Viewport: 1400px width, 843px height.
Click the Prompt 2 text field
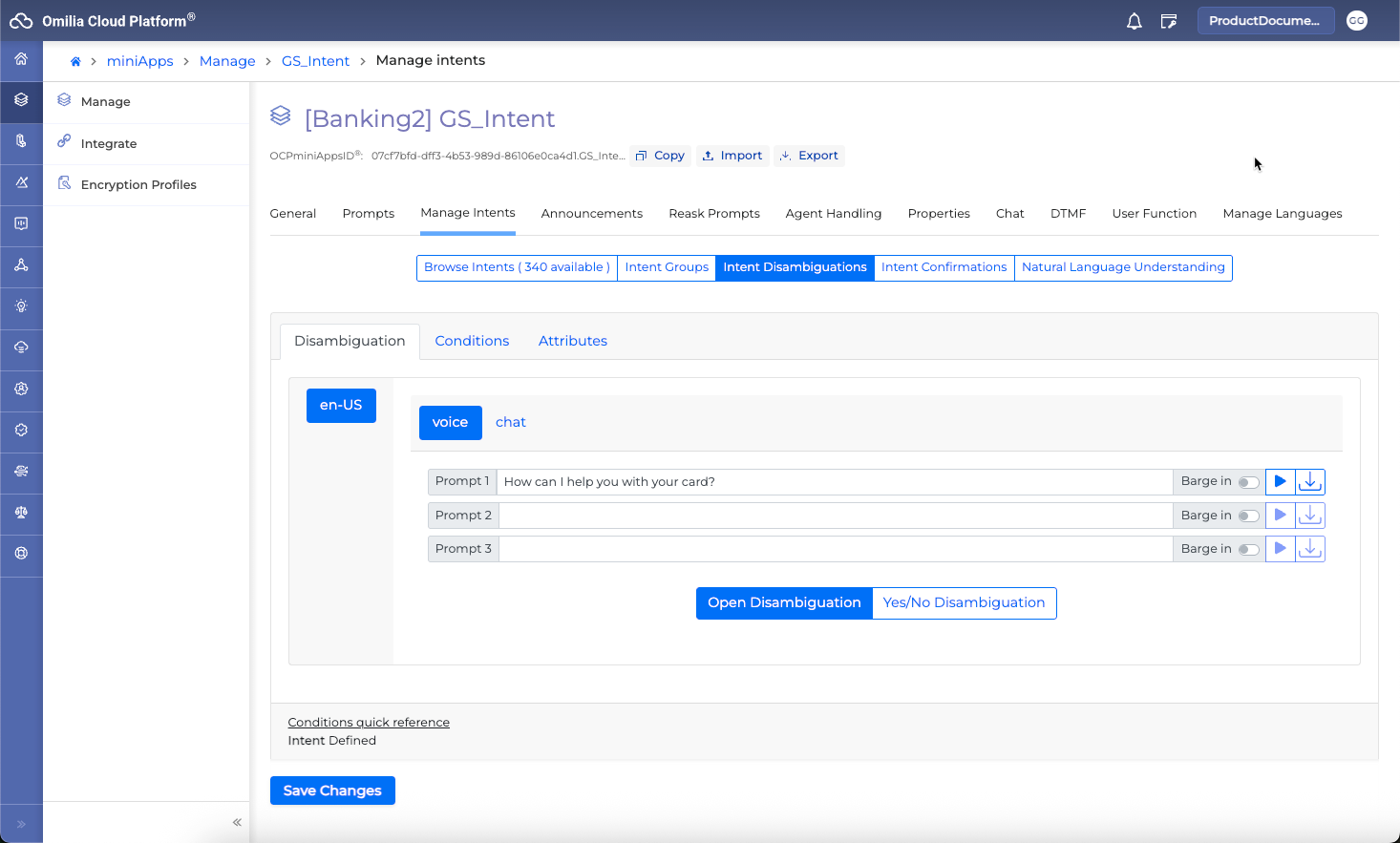point(835,516)
